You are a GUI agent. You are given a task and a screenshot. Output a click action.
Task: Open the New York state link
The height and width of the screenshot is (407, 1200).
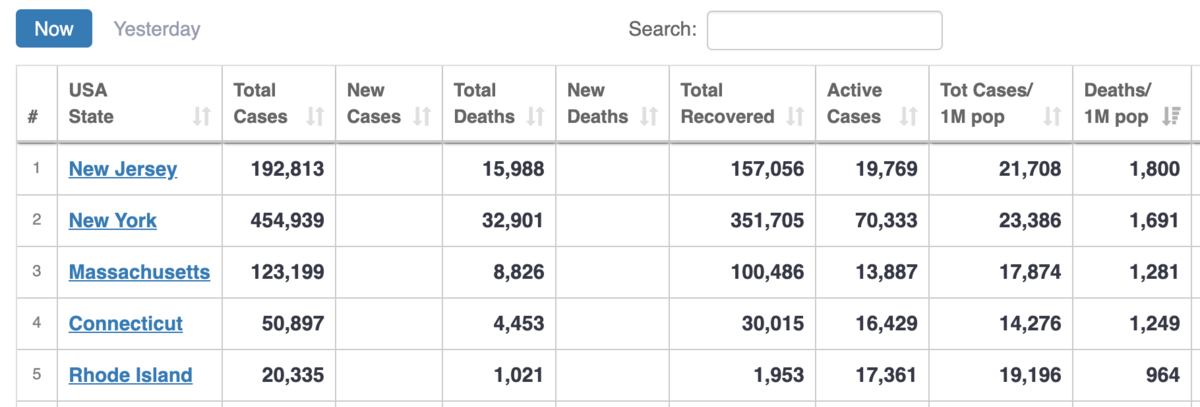[x=113, y=220]
